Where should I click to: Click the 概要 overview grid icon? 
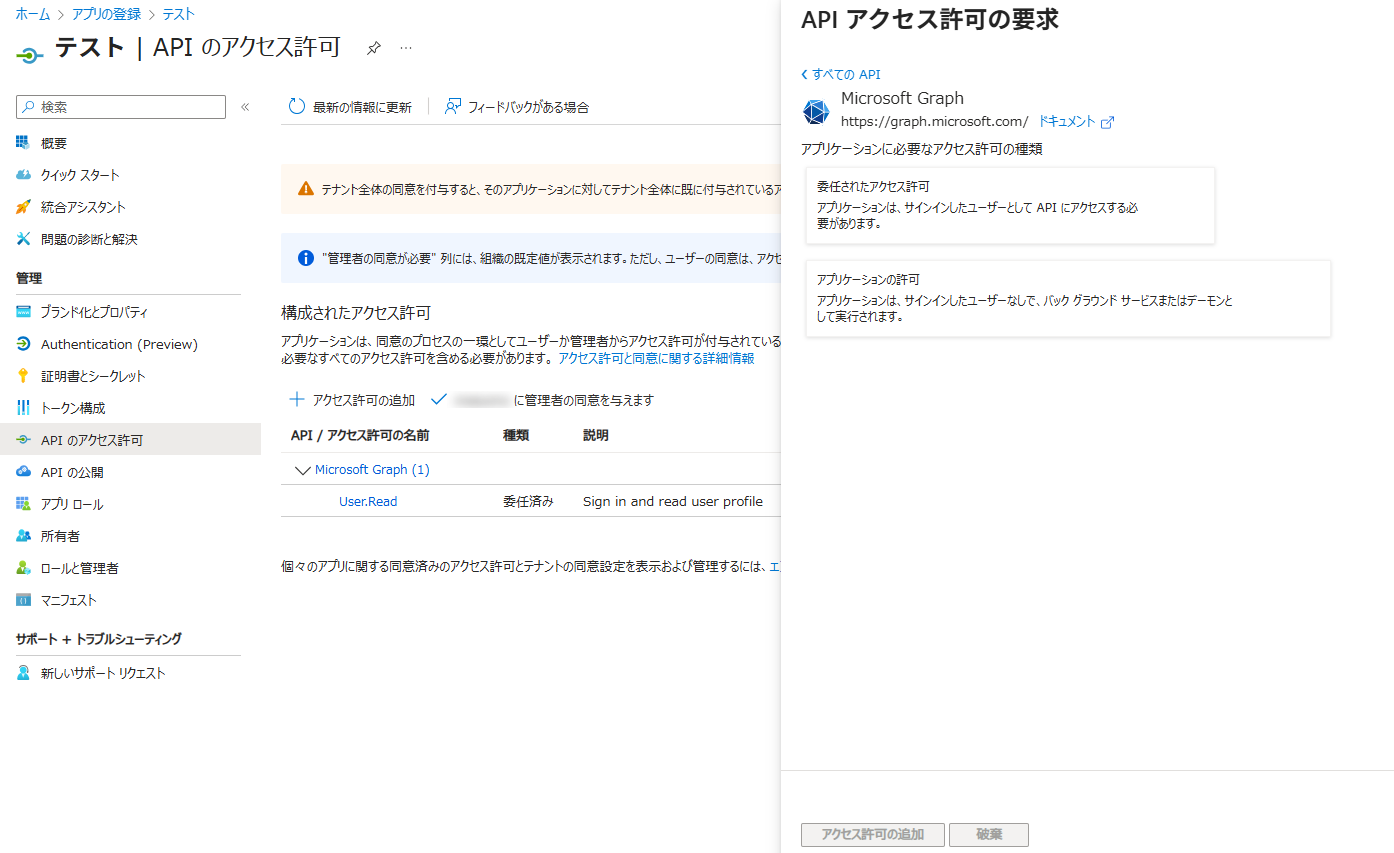[24, 143]
